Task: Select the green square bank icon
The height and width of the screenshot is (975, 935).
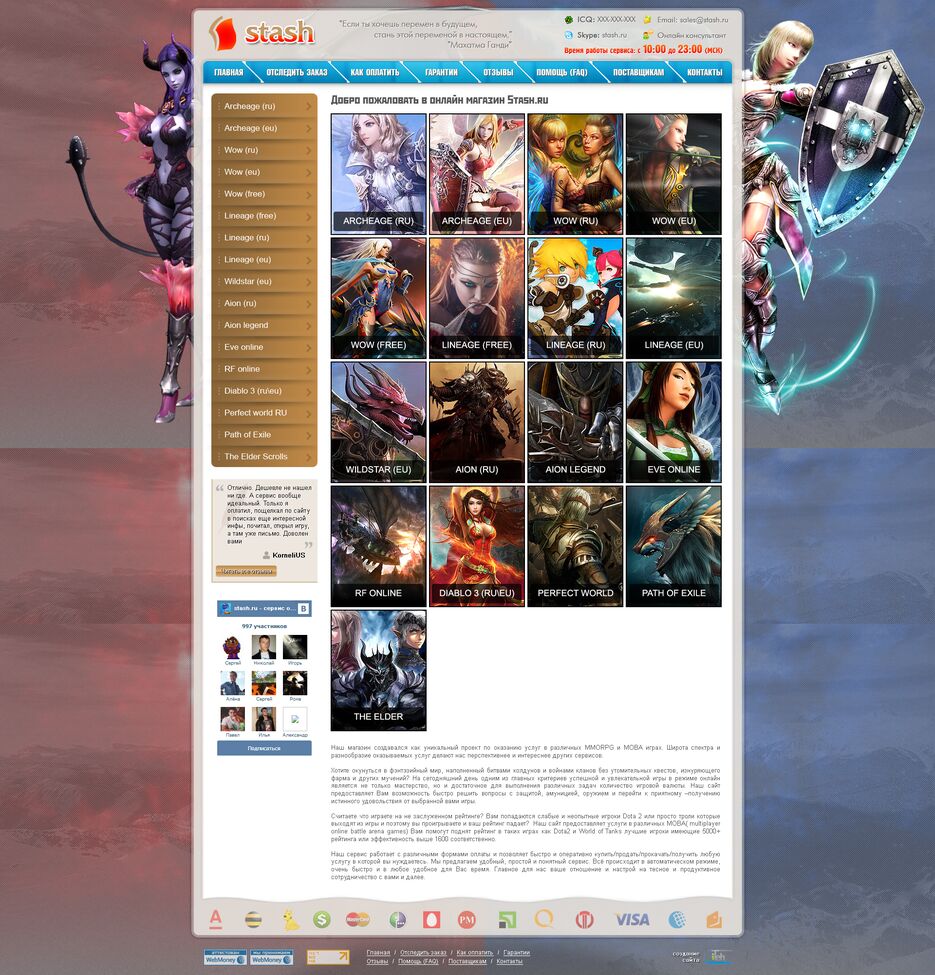Action: coord(507,920)
